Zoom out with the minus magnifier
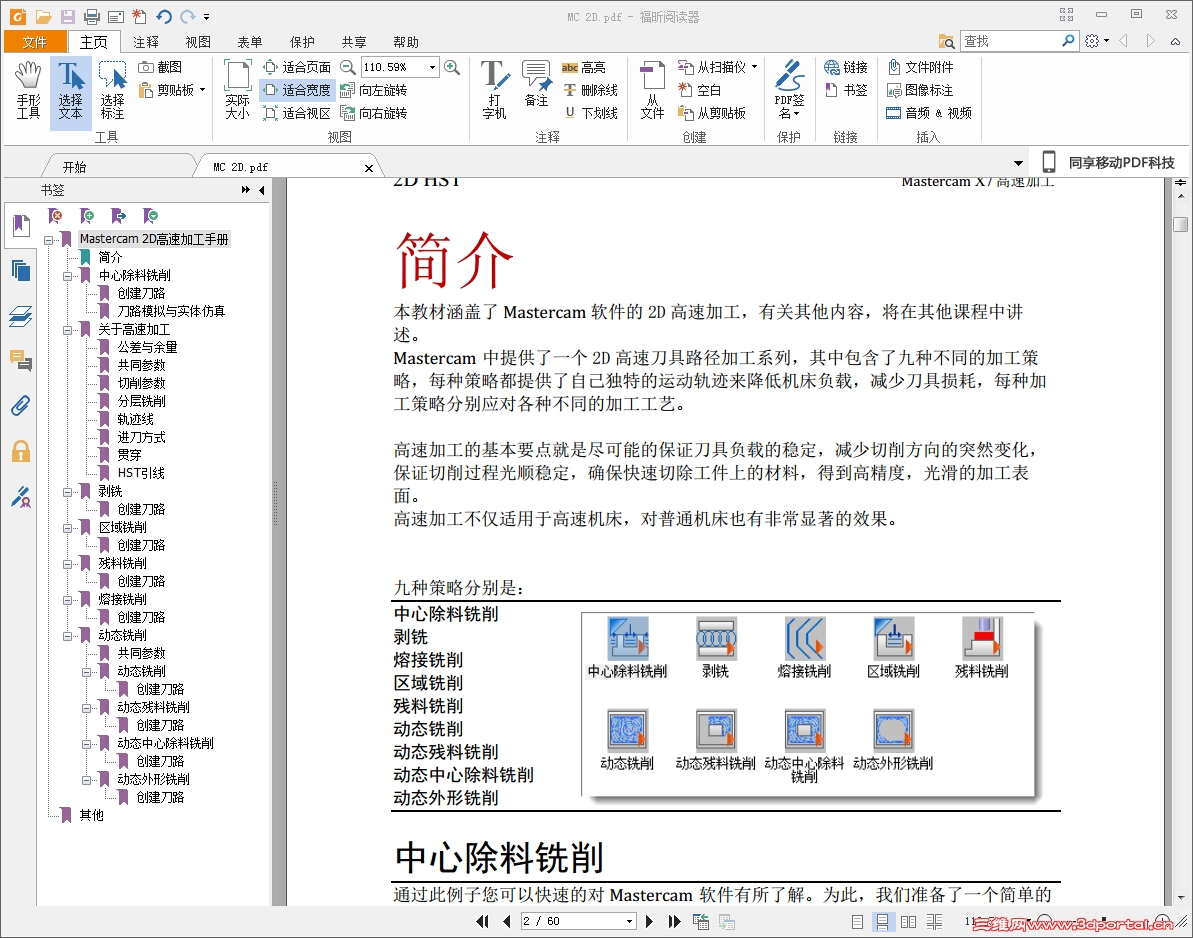Viewport: 1193px width, 938px height. click(347, 67)
